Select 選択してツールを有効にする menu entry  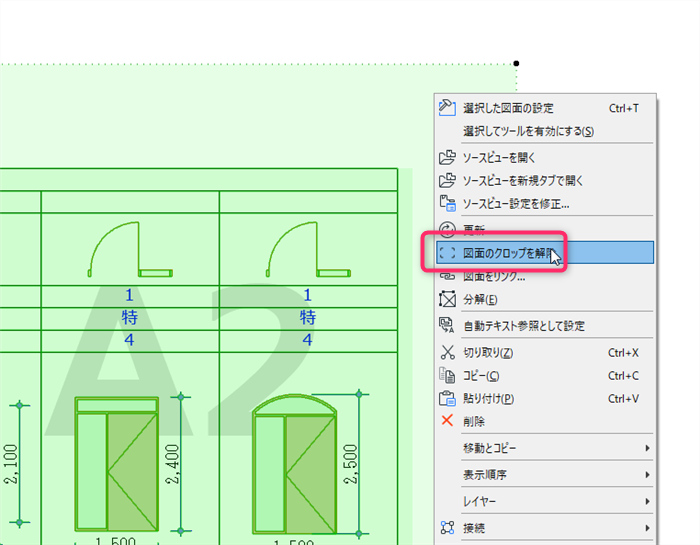545,131
